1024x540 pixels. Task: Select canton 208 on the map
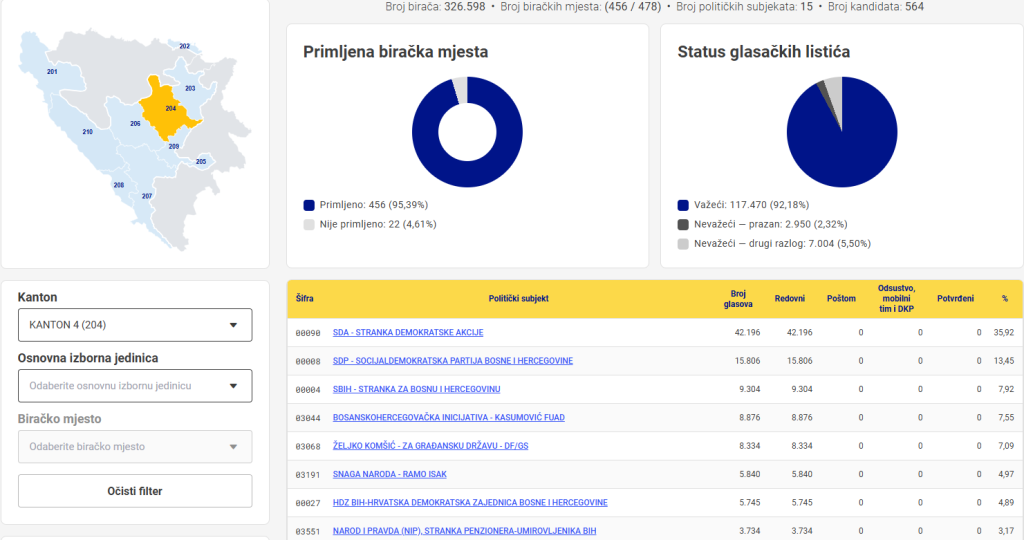coord(119,185)
